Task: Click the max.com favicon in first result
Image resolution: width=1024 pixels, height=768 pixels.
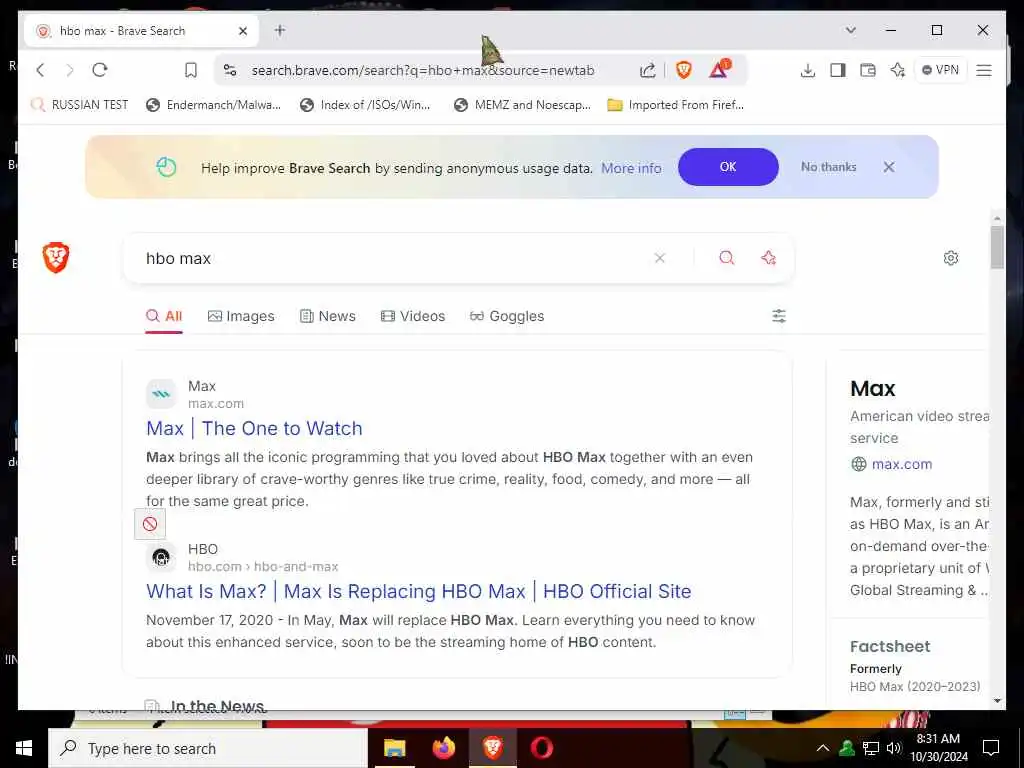Action: (x=161, y=394)
